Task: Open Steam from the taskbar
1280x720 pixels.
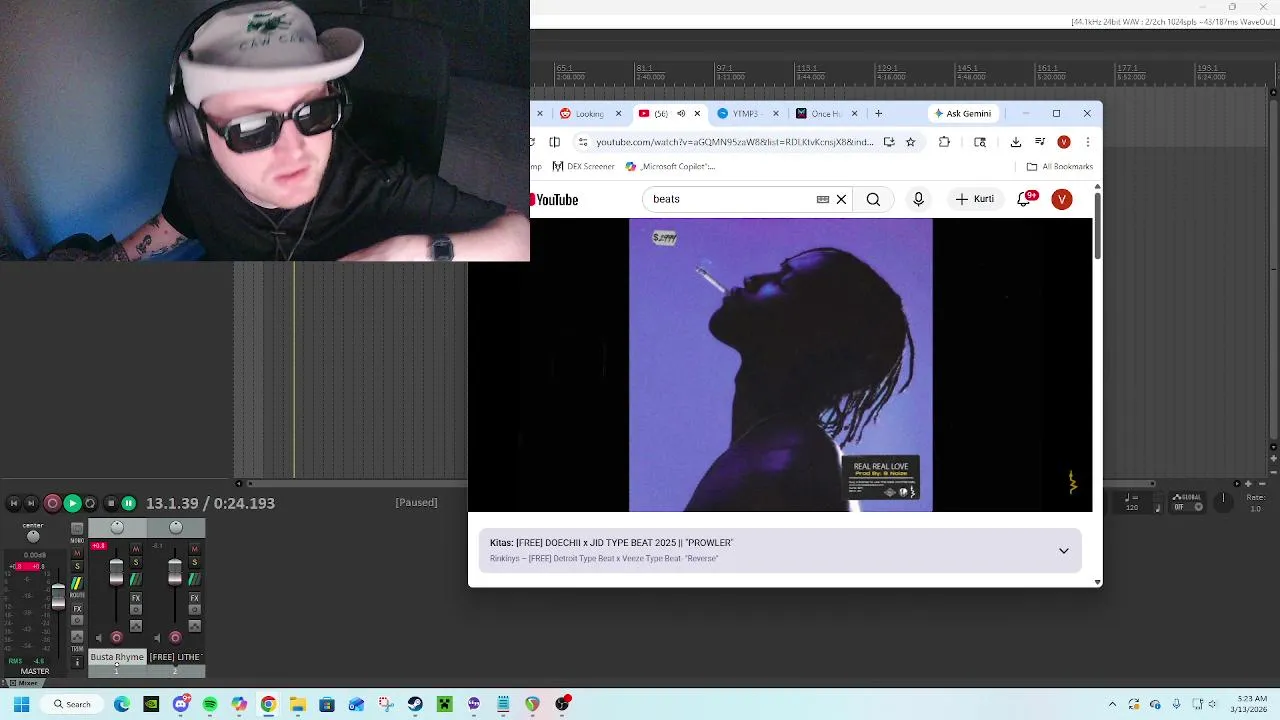Action: pyautogui.click(x=415, y=704)
